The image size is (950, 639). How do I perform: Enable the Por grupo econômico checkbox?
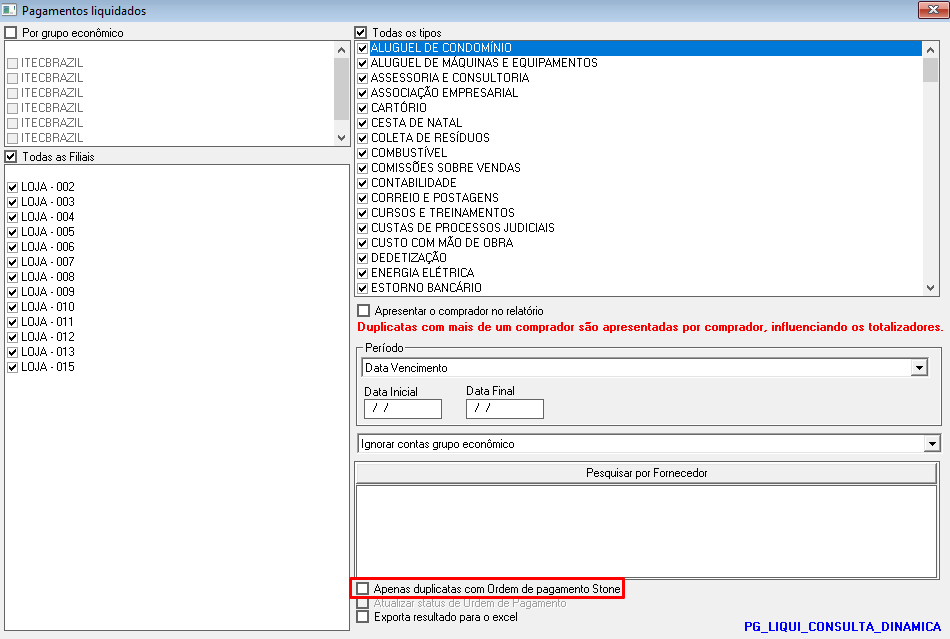pyautogui.click(x=11, y=33)
